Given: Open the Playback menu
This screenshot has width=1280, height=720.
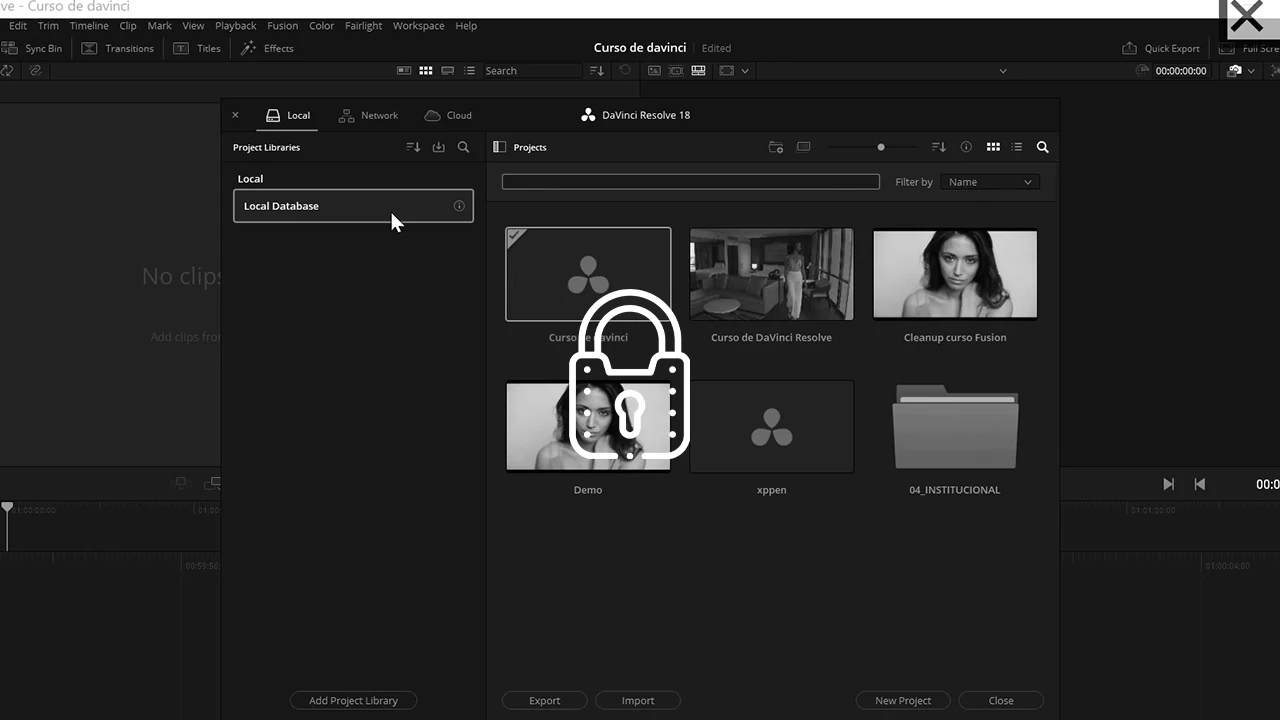Looking at the screenshot, I should pyautogui.click(x=236, y=26).
